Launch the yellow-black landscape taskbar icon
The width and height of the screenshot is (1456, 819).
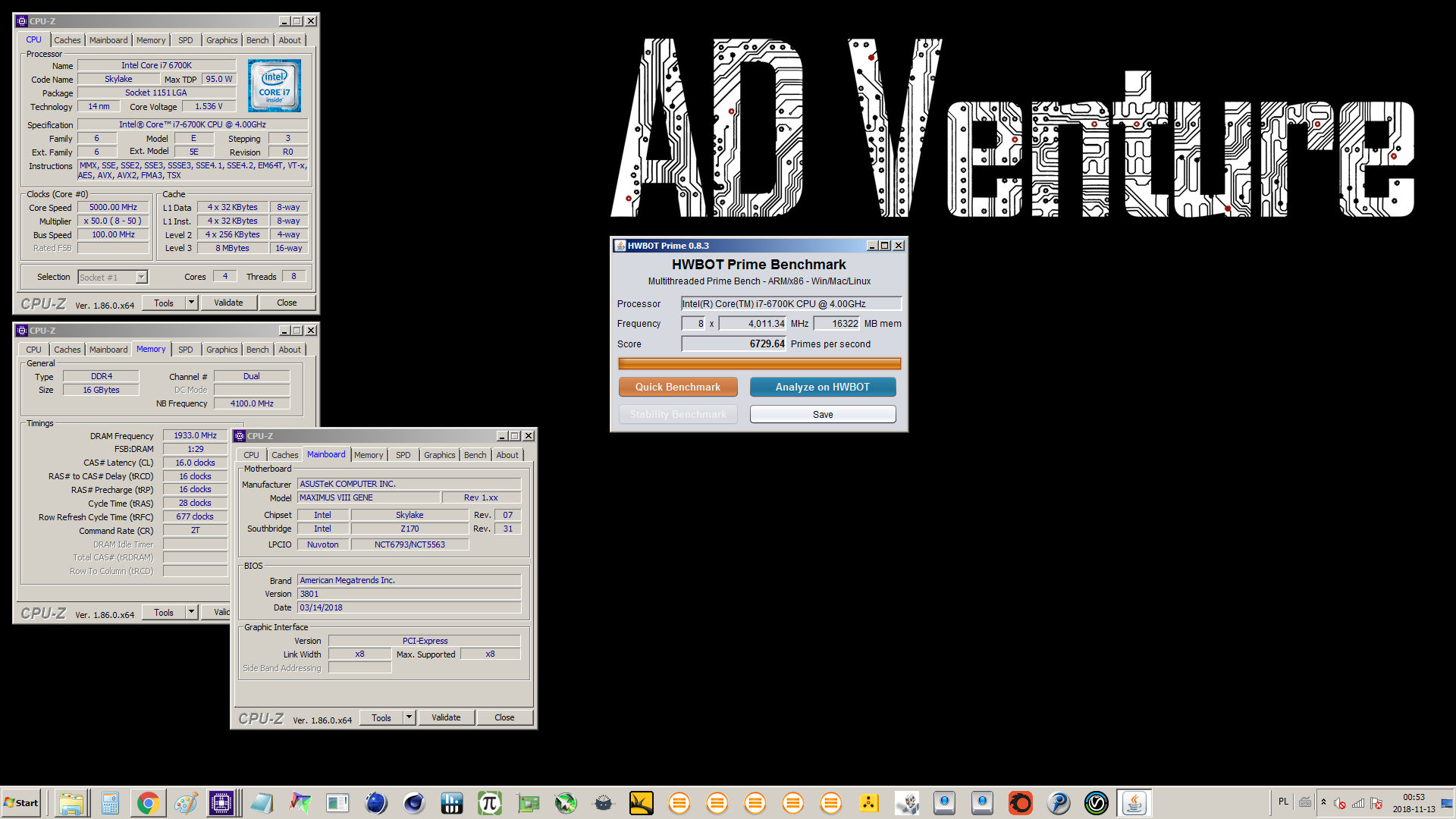[642, 803]
